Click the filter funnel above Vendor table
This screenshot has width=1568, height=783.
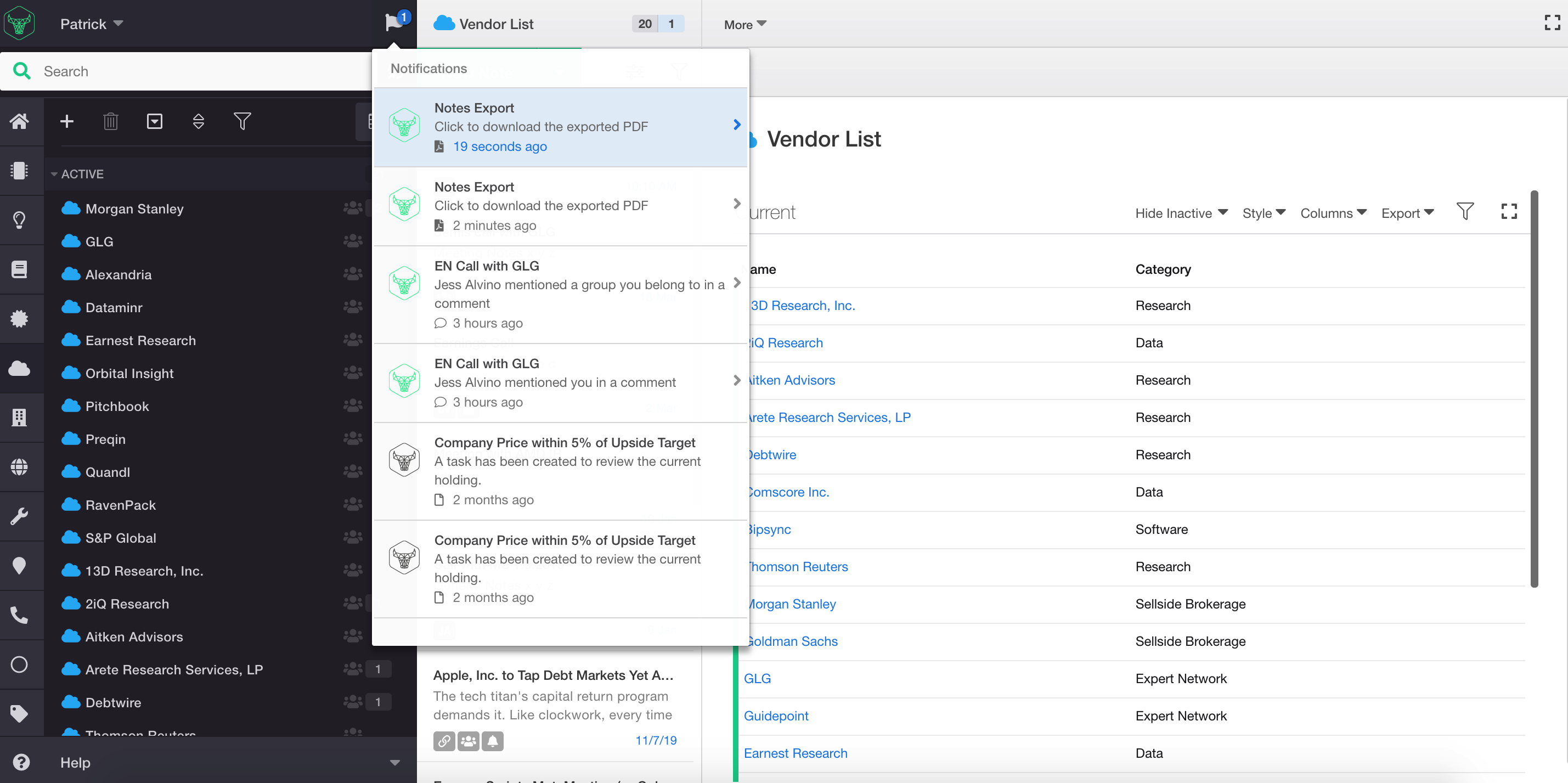point(1464,212)
